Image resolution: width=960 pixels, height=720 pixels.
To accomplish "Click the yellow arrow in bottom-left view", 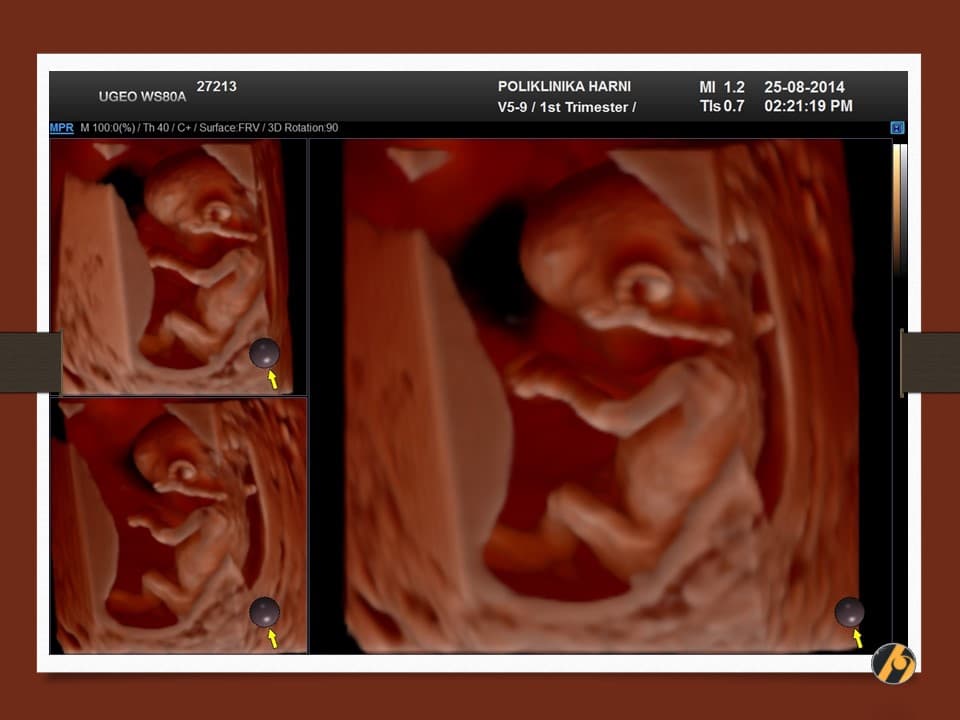I will pyautogui.click(x=272, y=638).
